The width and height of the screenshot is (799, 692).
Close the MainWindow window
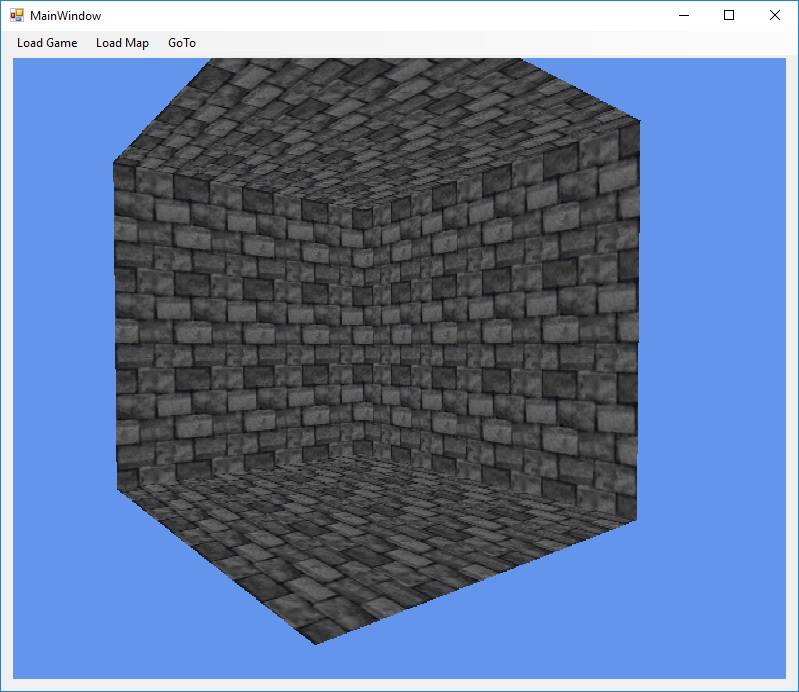pyautogui.click(x=775, y=15)
